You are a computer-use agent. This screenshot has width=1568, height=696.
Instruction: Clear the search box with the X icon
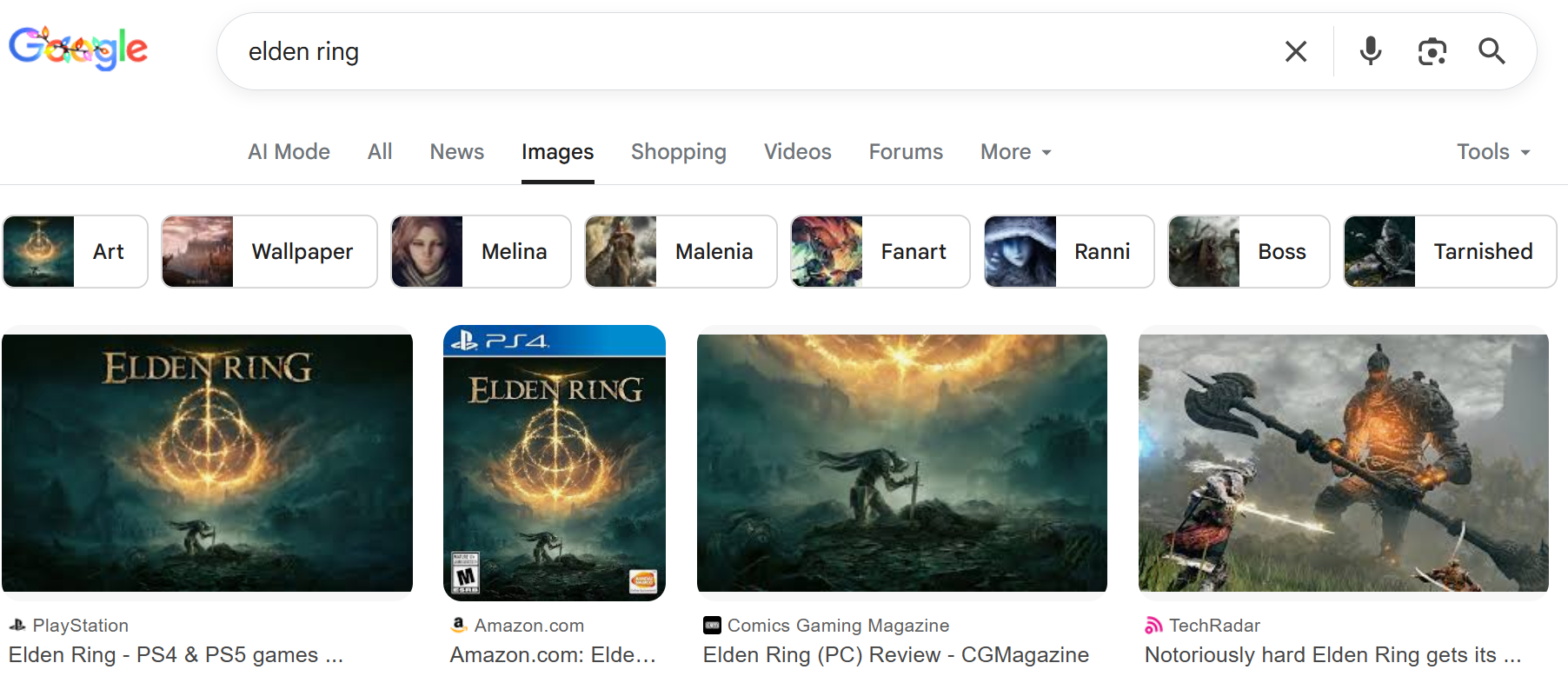pyautogui.click(x=1296, y=51)
